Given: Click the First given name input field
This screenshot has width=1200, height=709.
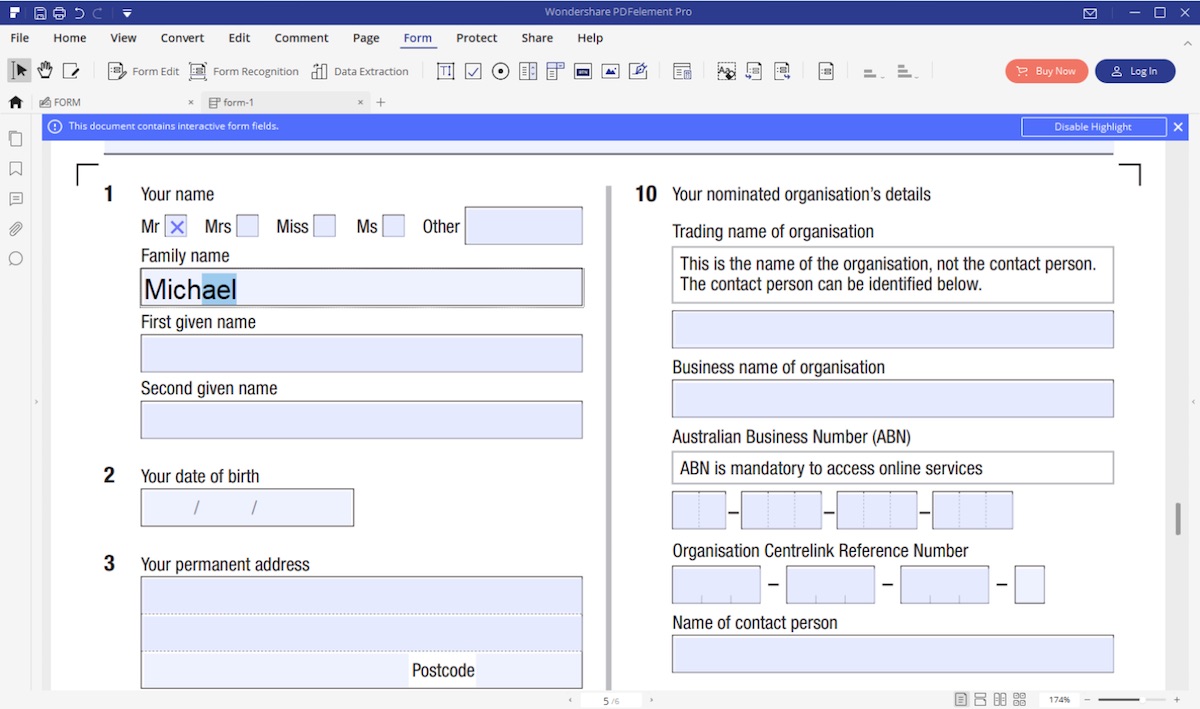Looking at the screenshot, I should click(361, 353).
